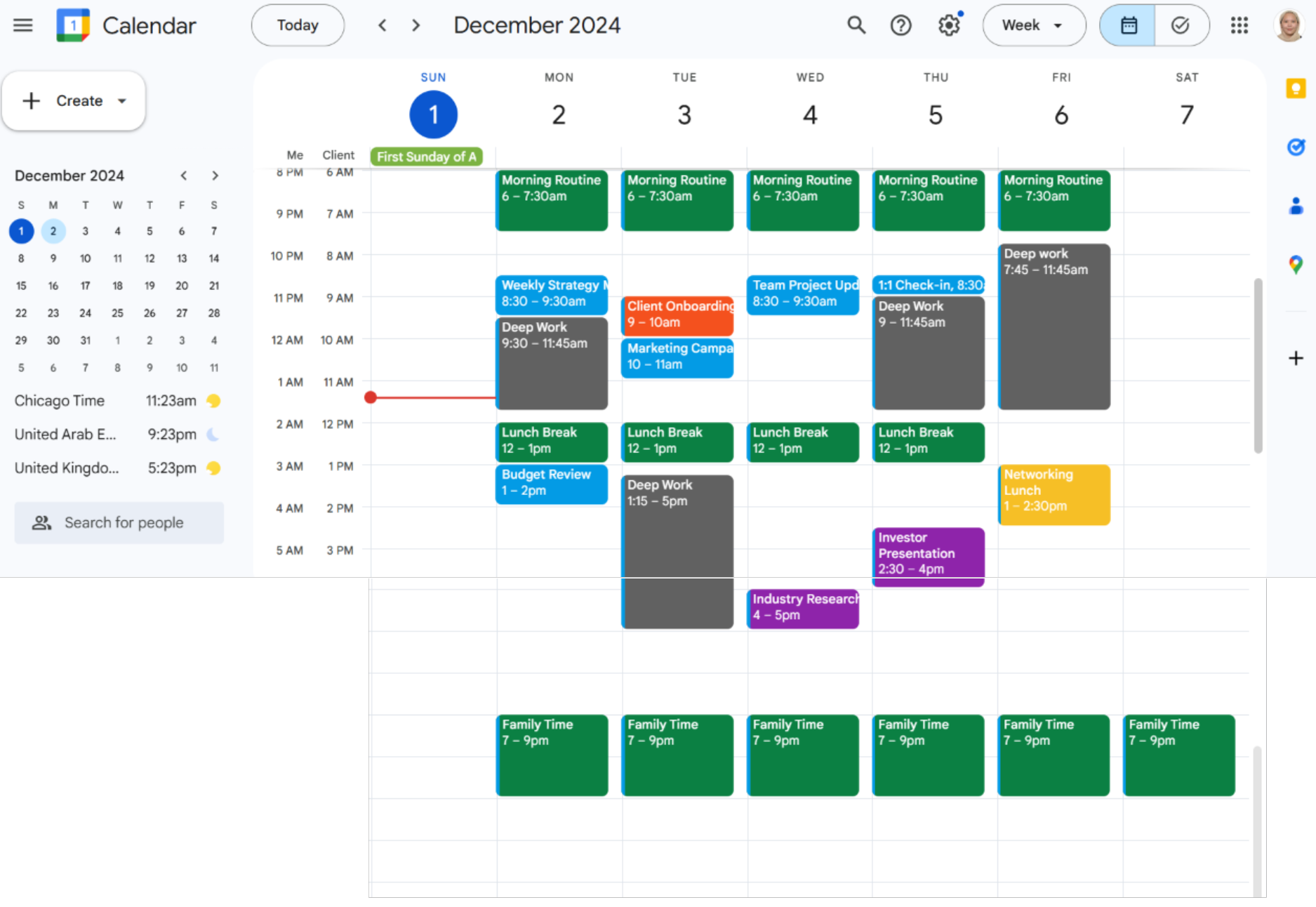Get add-ons with the plus icon
Screen dimensions: 1316x907
1296,358
